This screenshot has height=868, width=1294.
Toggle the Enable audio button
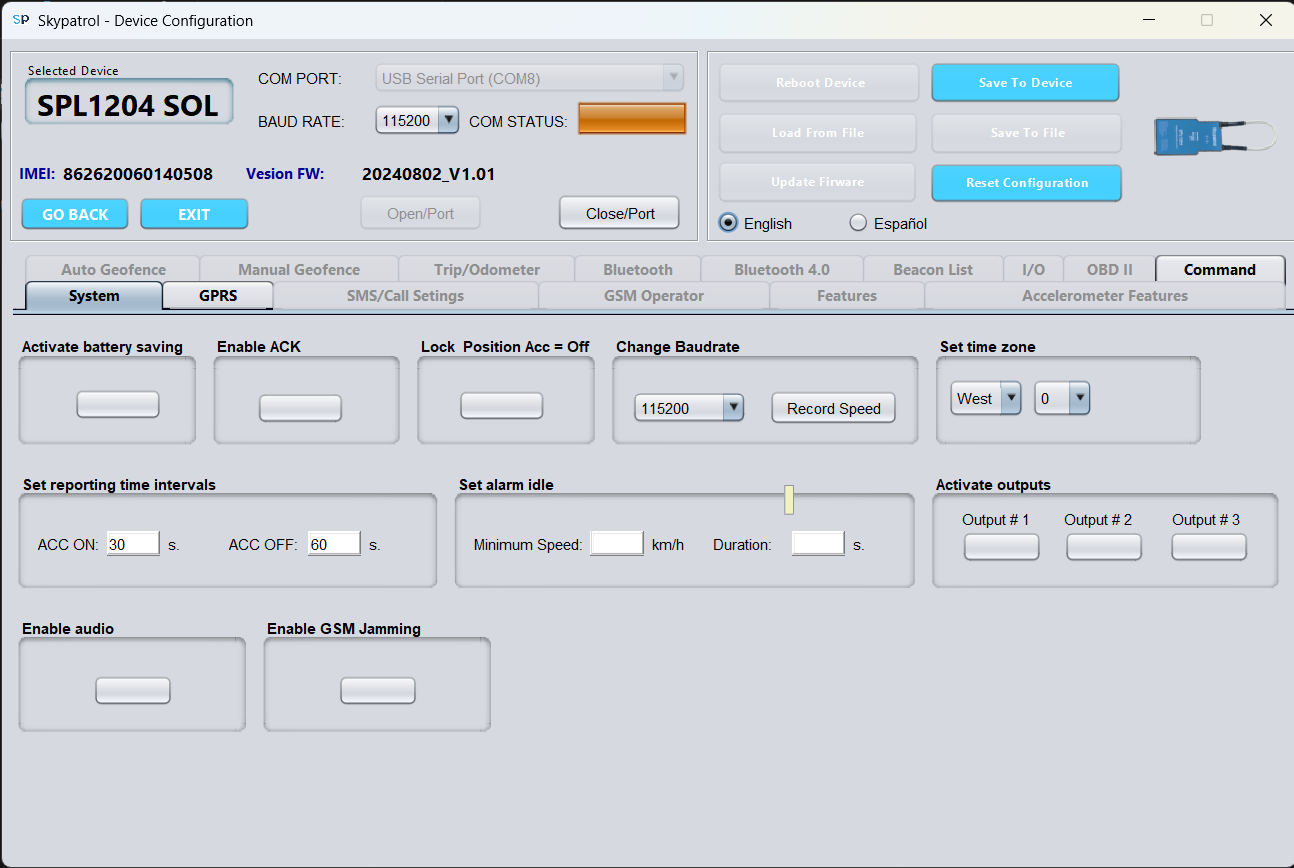coord(133,690)
